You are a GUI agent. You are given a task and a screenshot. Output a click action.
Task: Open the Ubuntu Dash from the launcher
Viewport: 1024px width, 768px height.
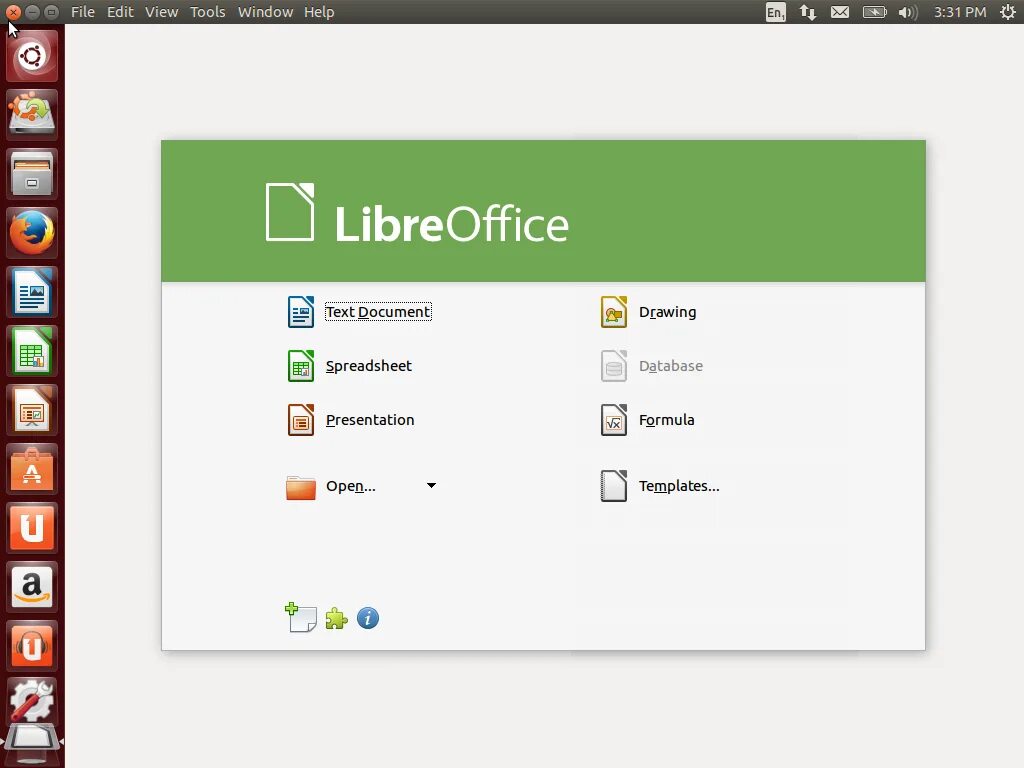click(x=32, y=56)
